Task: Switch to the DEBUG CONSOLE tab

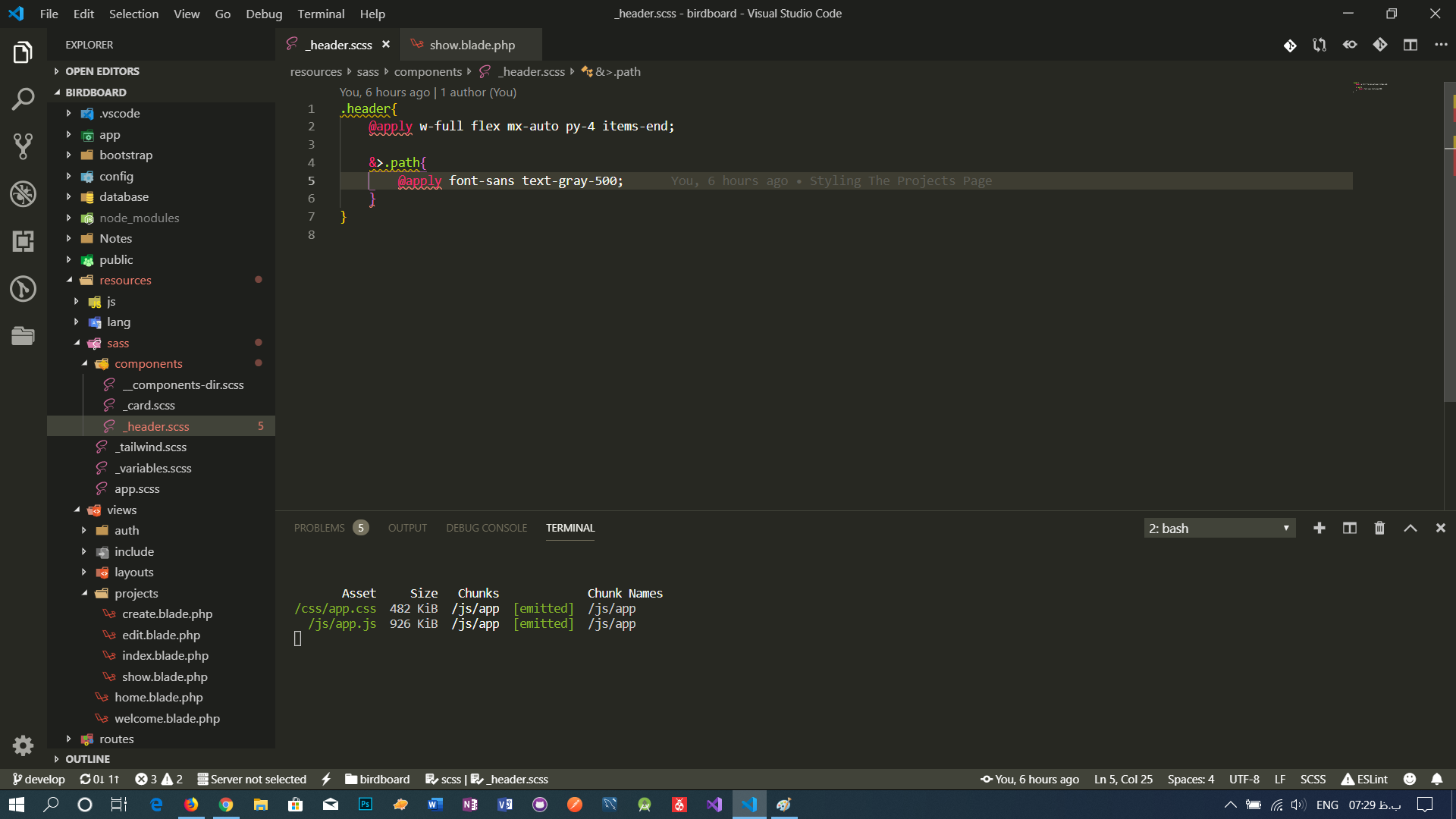Action: point(486,528)
